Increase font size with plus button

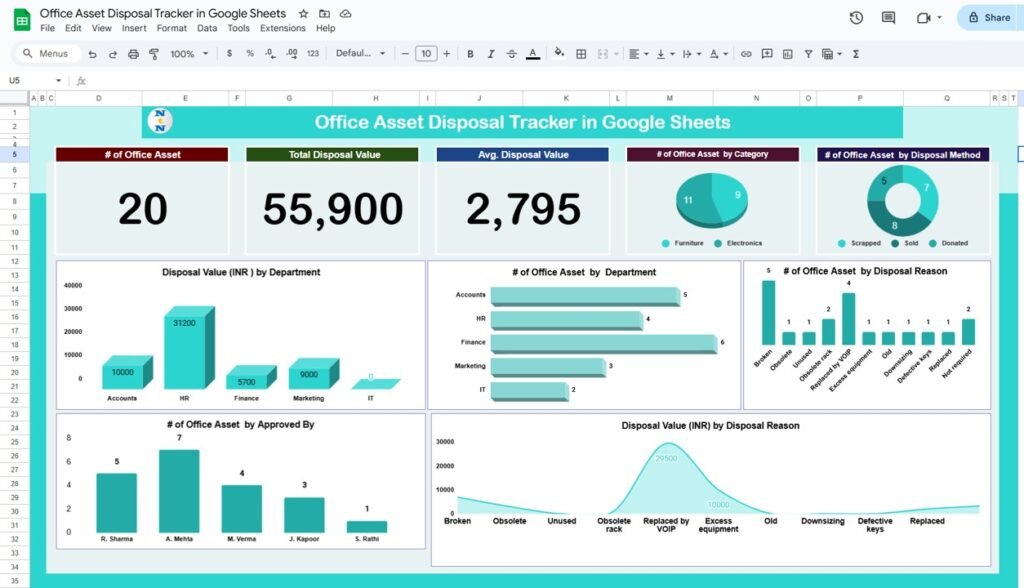click(x=447, y=54)
